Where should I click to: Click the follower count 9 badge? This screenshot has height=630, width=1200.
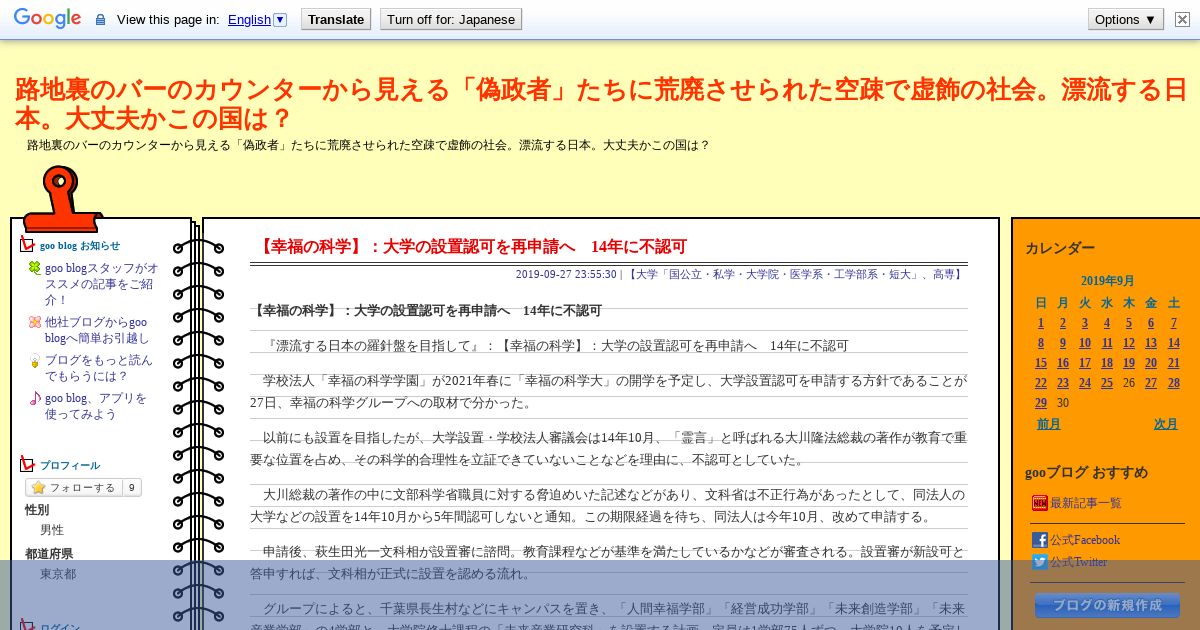coord(131,488)
